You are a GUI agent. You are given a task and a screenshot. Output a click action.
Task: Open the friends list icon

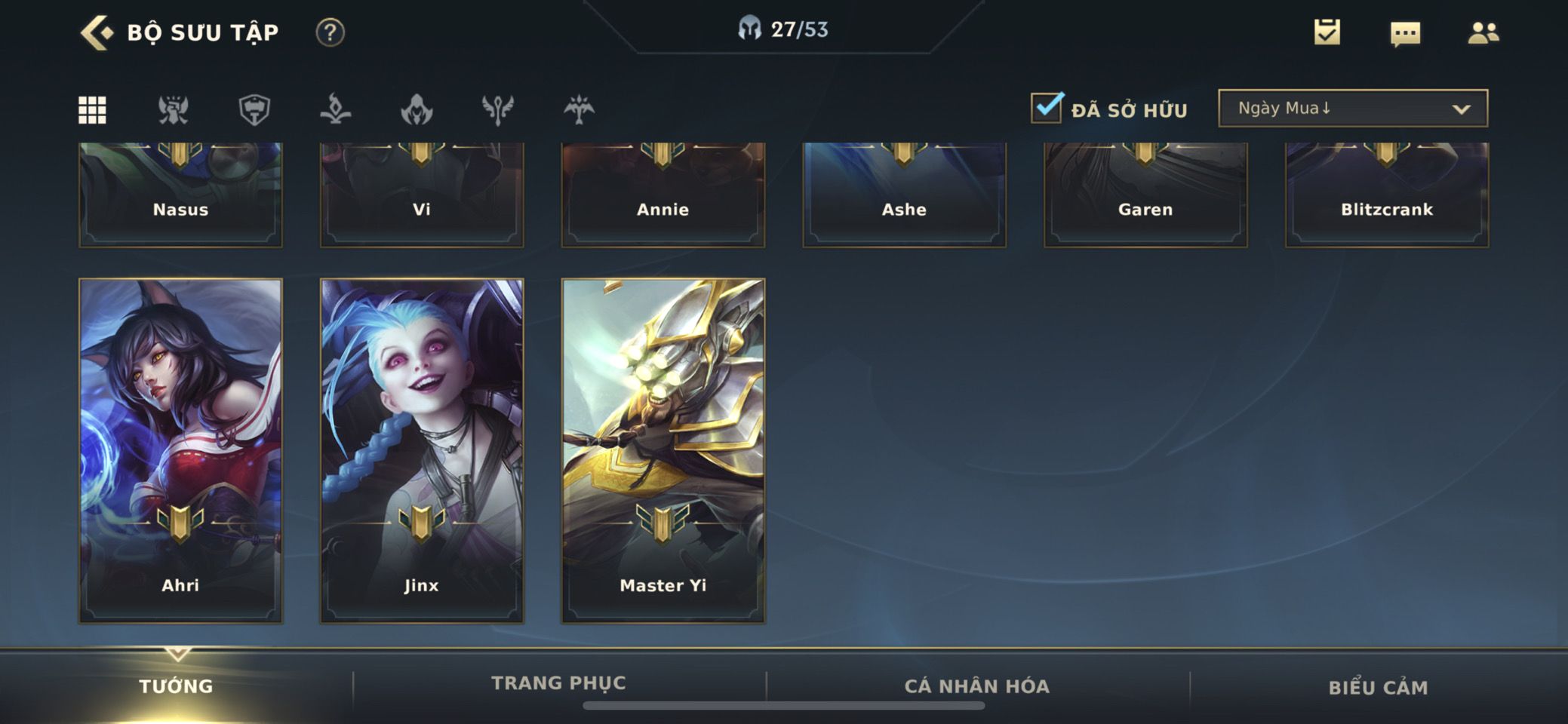point(1483,32)
